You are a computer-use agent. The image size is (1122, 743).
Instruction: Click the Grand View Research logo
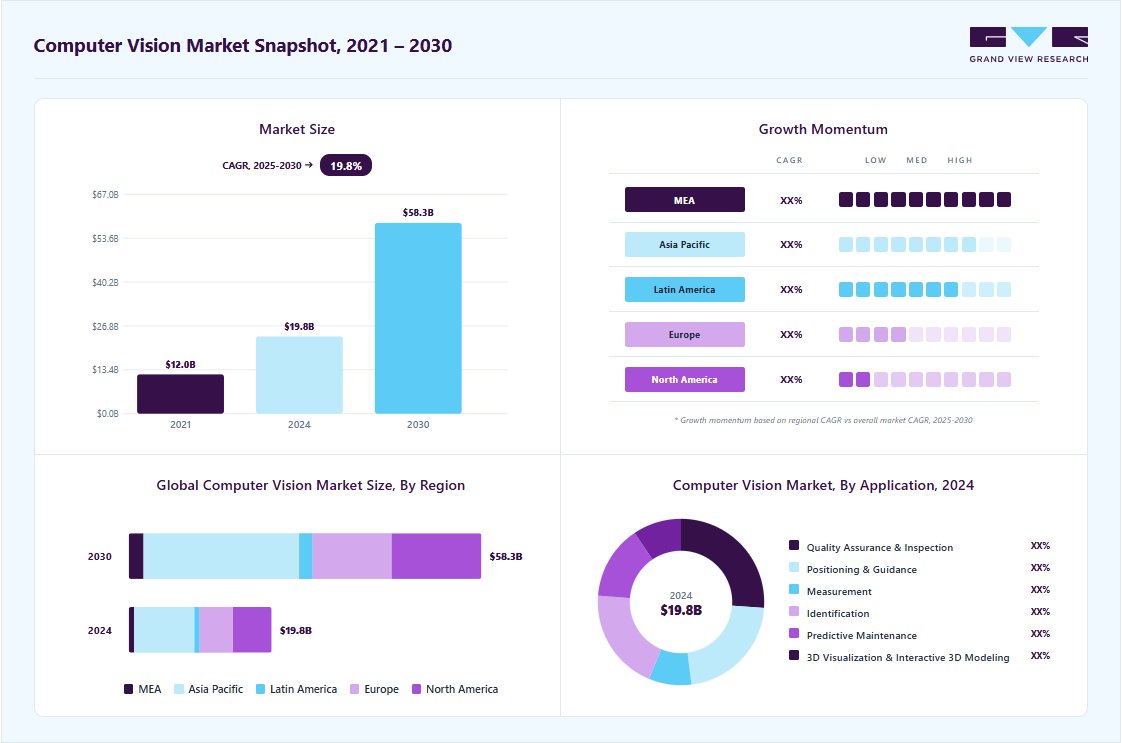pyautogui.click(x=1028, y=45)
